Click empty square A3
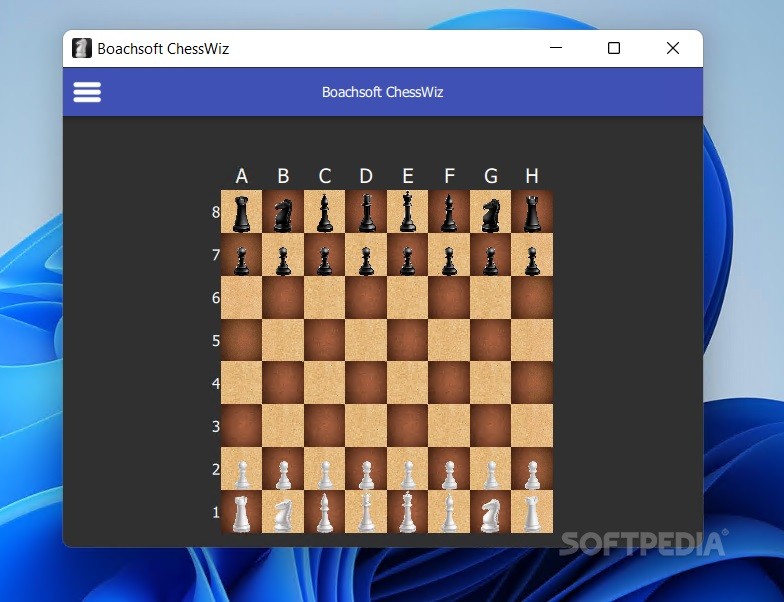Image resolution: width=784 pixels, height=602 pixels. 242,426
